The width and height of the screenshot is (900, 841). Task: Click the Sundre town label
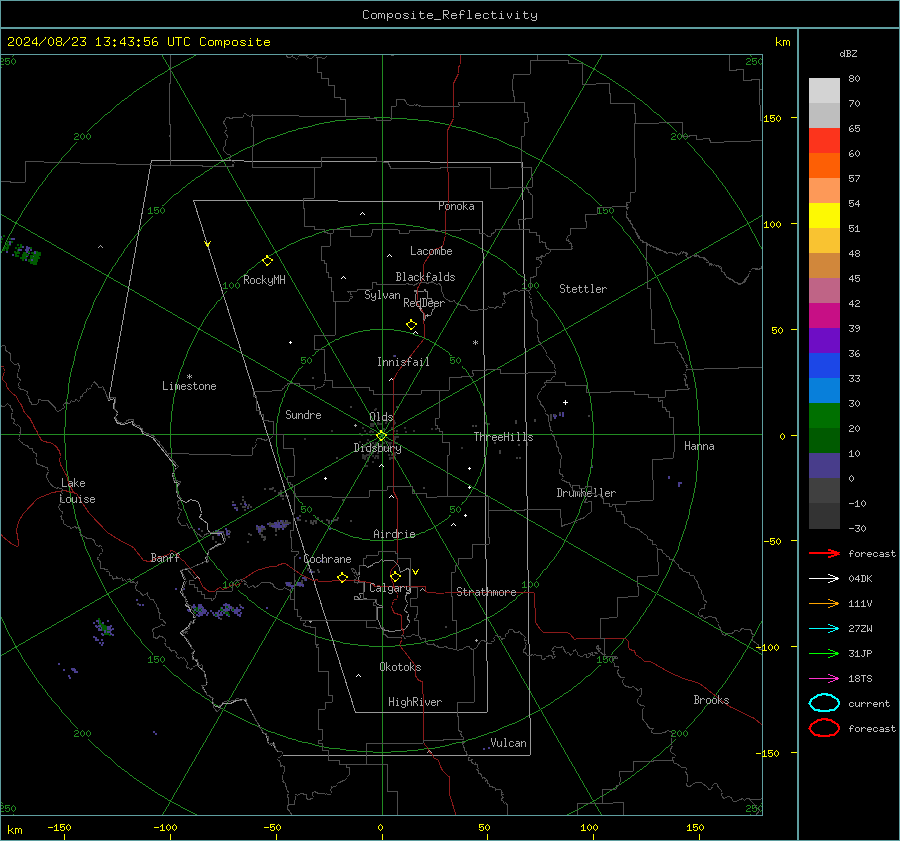[303, 414]
